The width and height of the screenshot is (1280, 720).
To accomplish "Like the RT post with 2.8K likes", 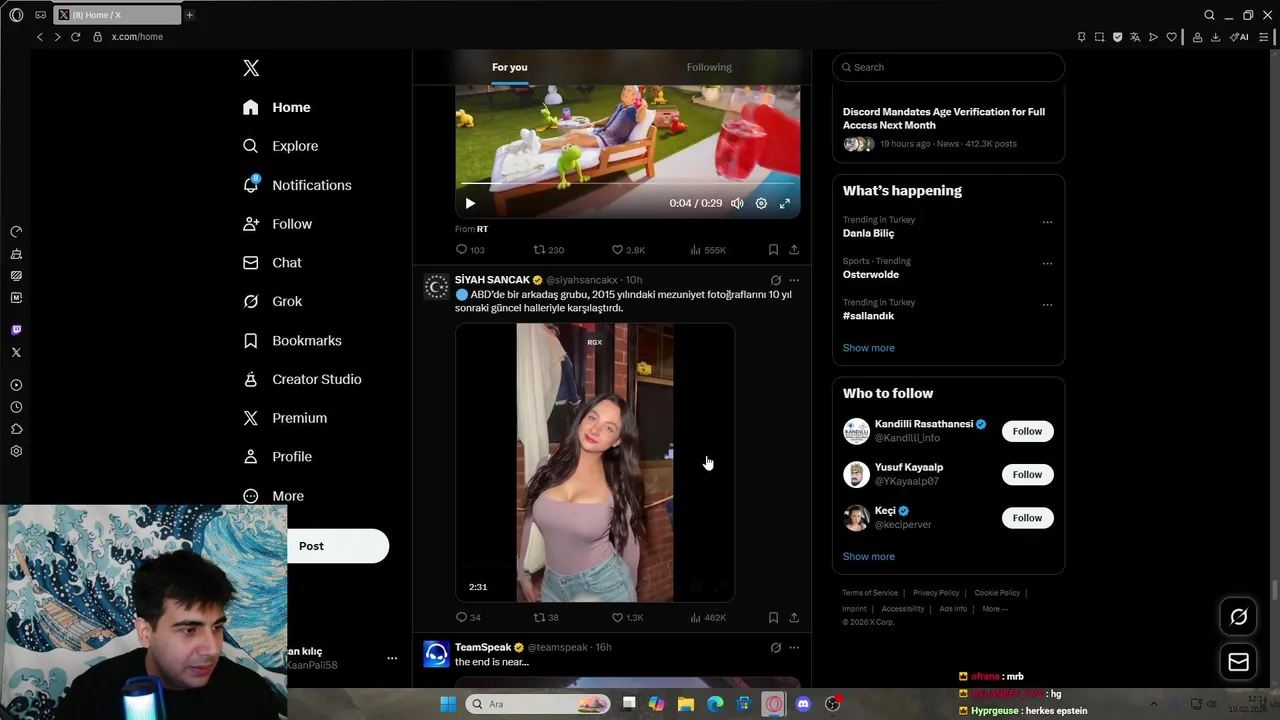I will click(x=628, y=250).
